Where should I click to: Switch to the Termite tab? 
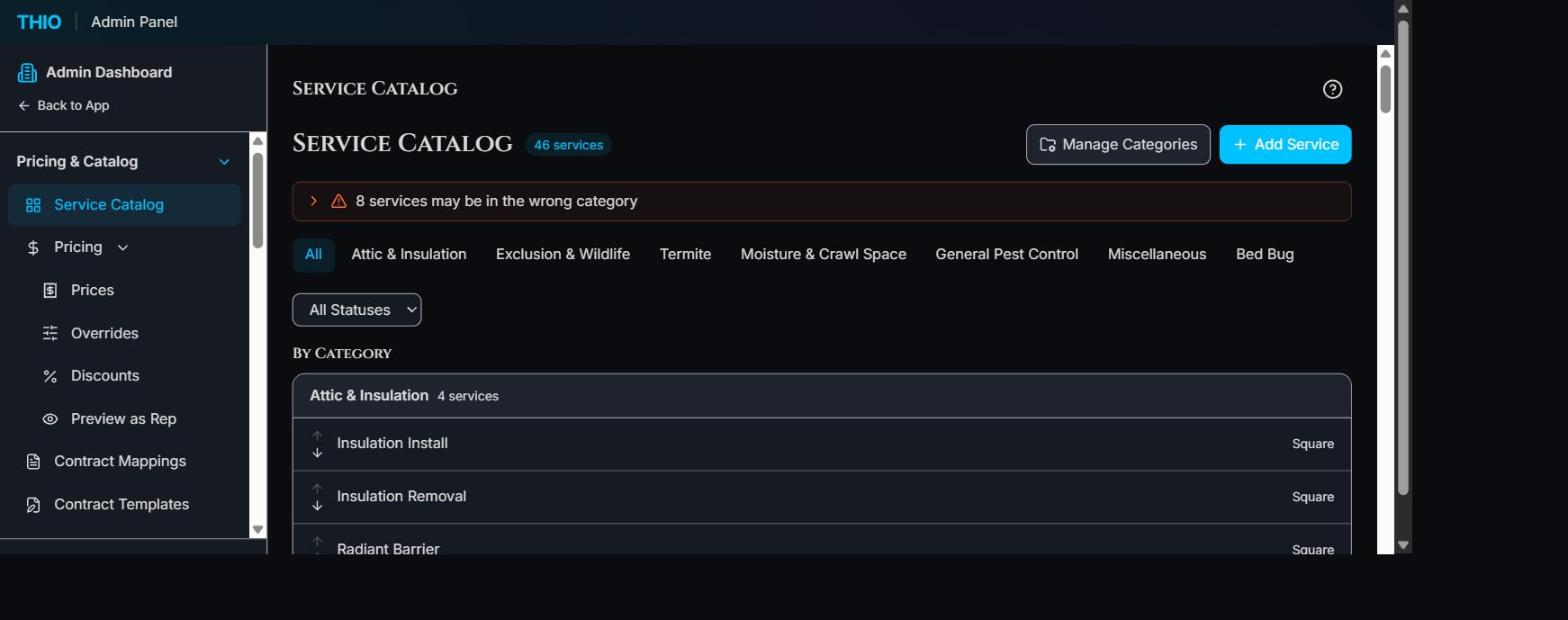coord(685,255)
